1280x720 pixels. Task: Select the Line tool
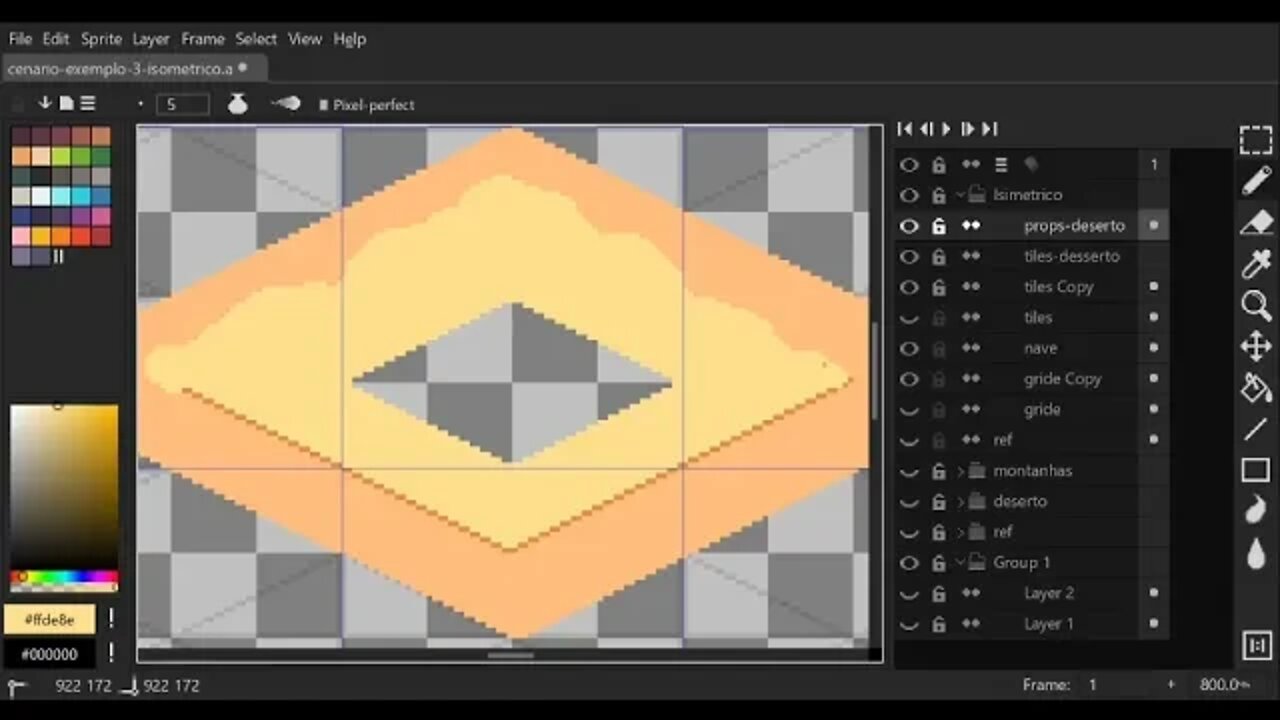coord(1256,430)
